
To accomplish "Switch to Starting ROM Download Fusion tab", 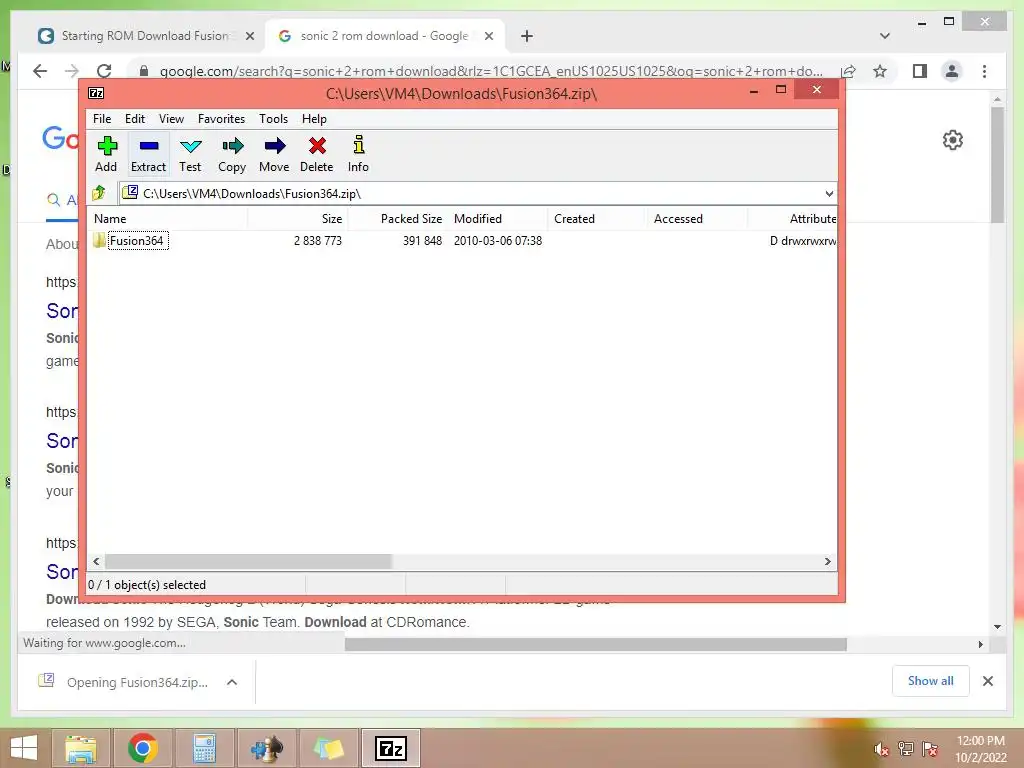I will (x=145, y=36).
